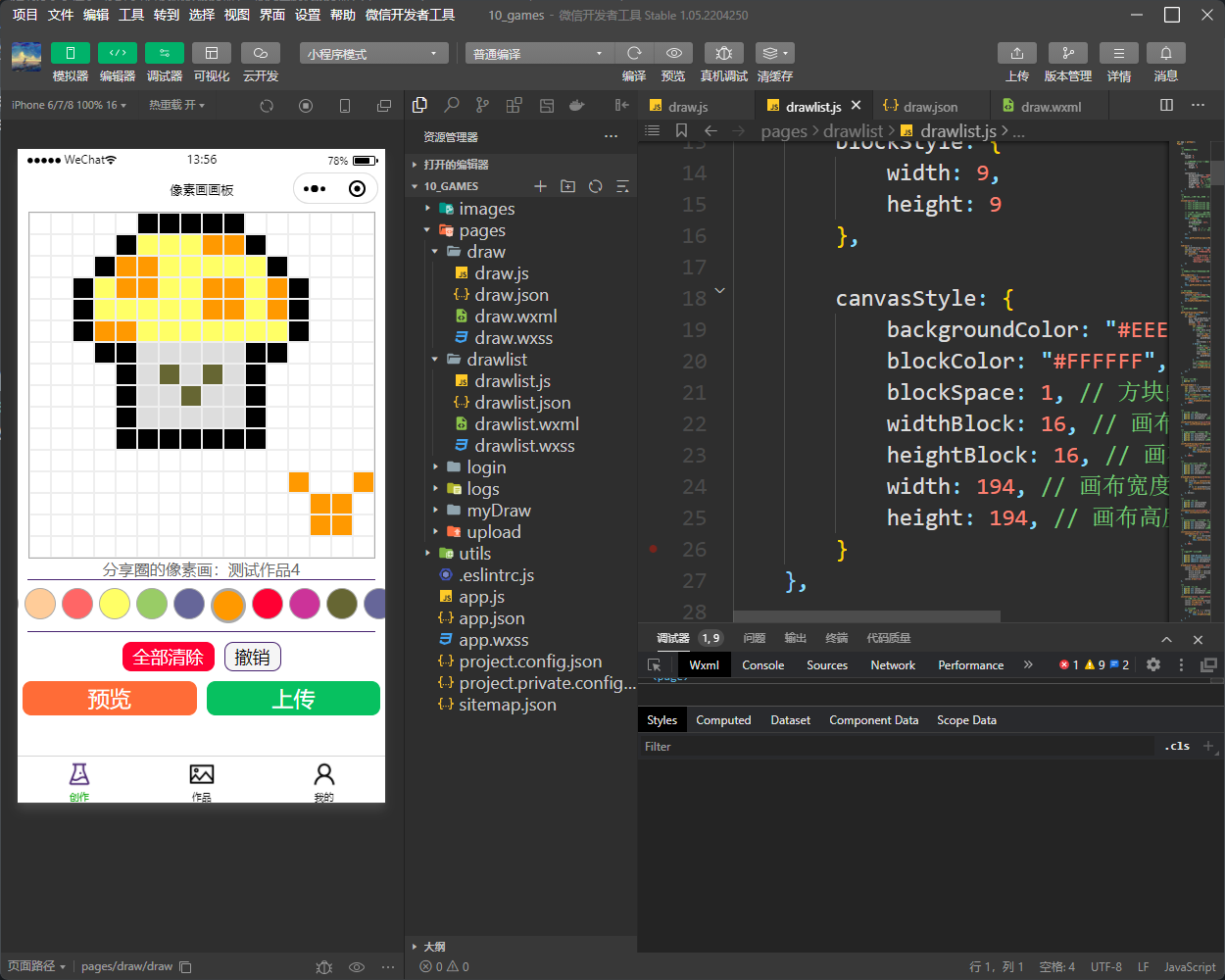This screenshot has height=980, width=1225.
Task: Click the Simulator toolbar icon
Action: [70, 53]
